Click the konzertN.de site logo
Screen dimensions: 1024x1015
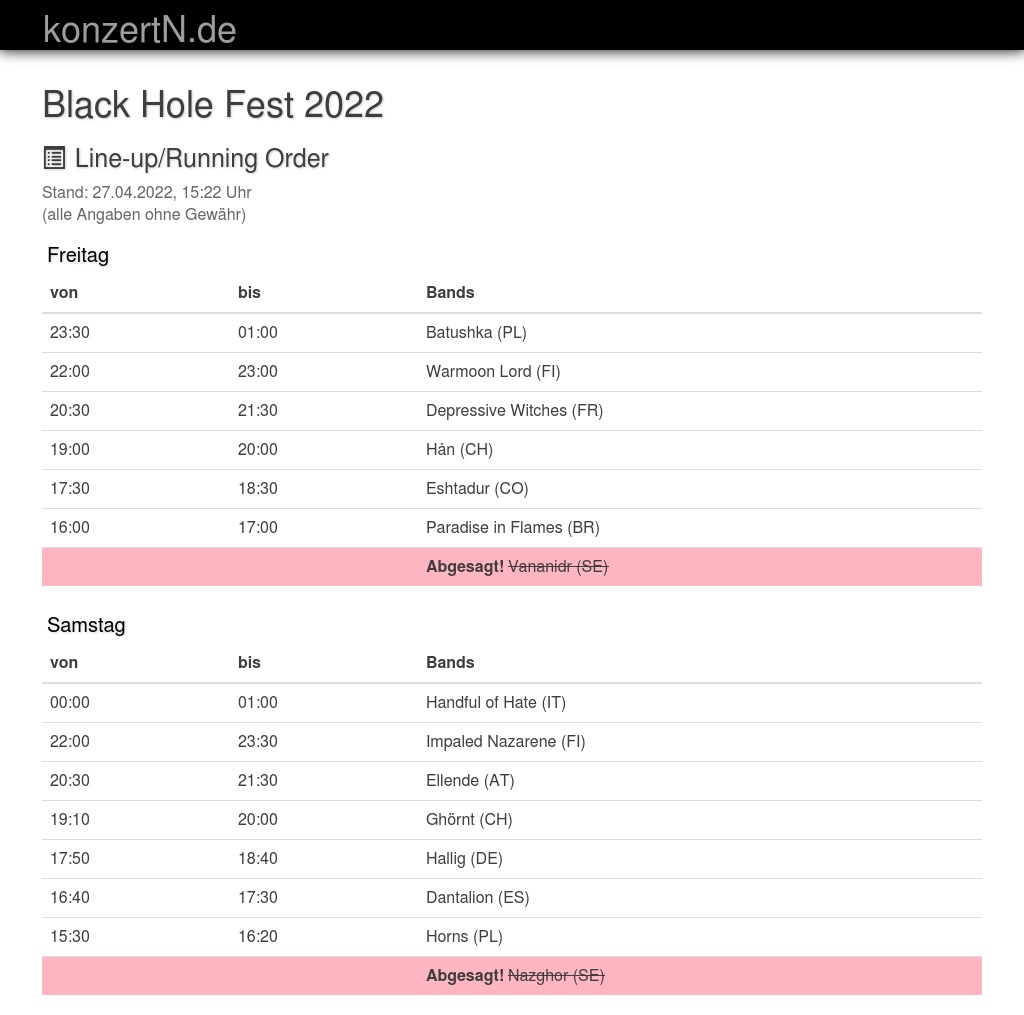(x=139, y=30)
